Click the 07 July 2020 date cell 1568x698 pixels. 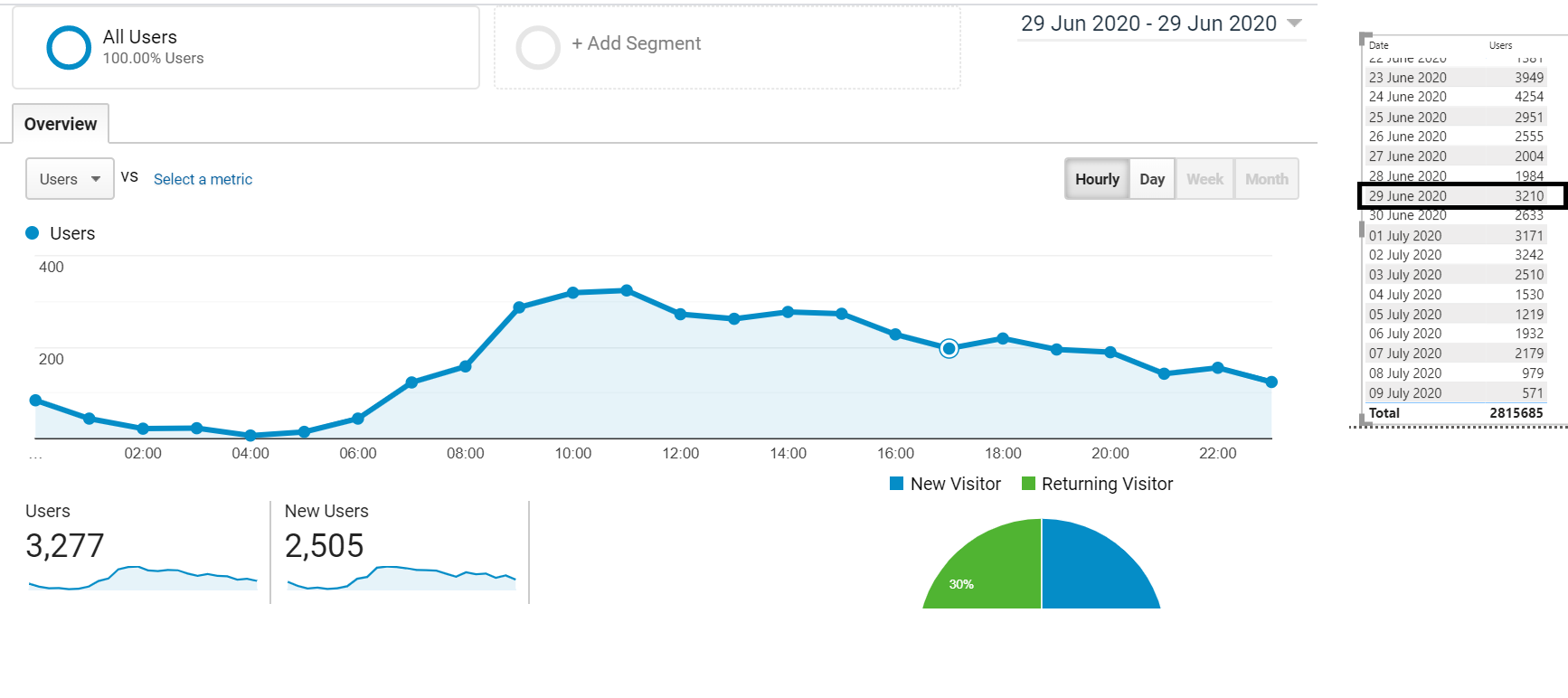(x=1405, y=354)
